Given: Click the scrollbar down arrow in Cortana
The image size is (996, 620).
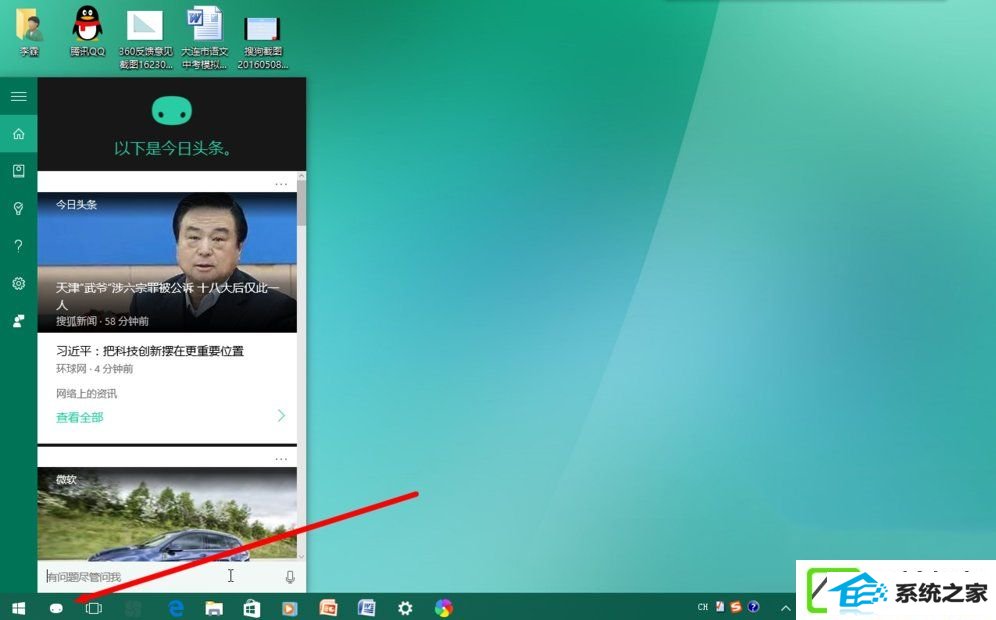Looking at the screenshot, I should [301, 556].
